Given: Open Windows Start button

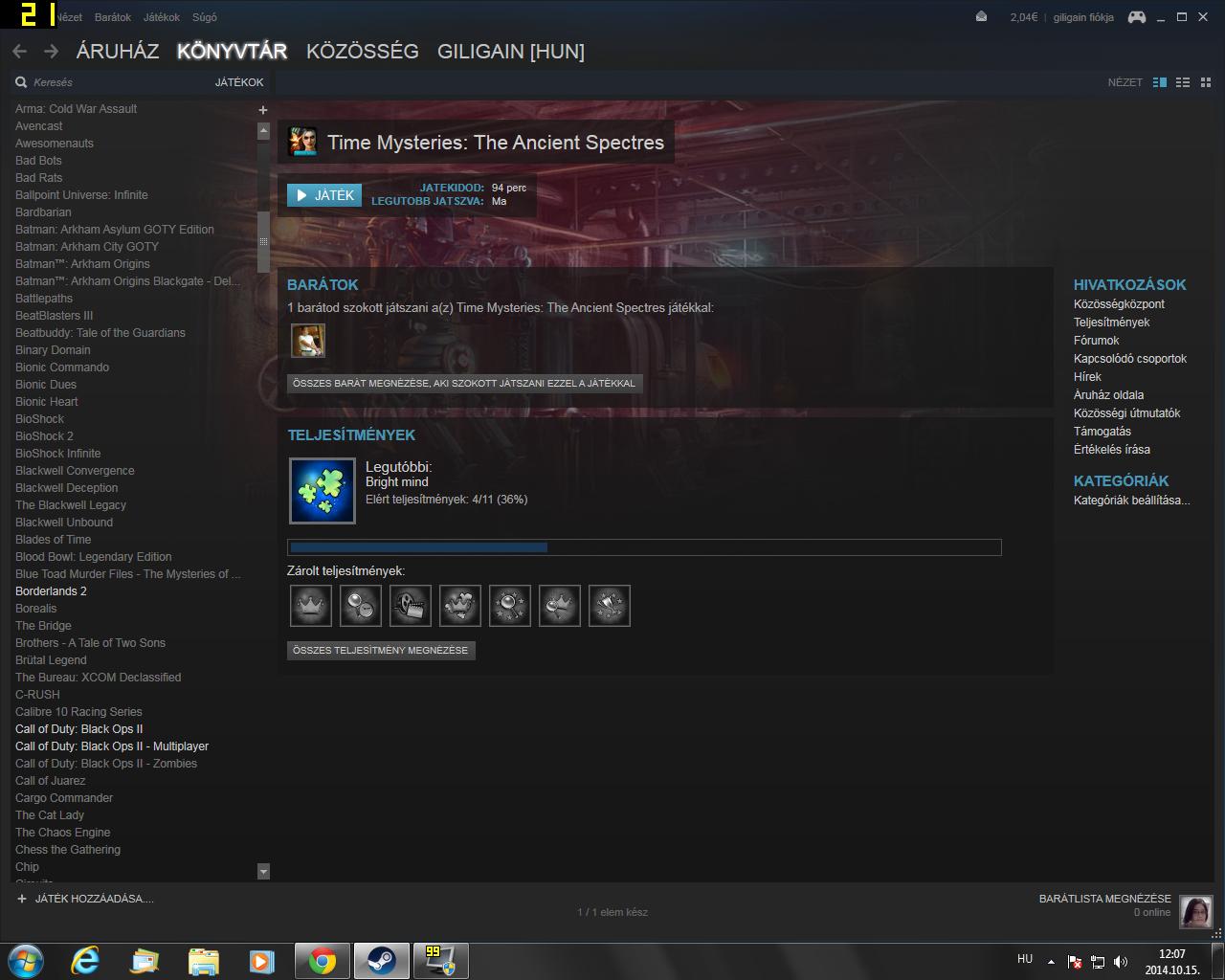Looking at the screenshot, I should [x=26, y=961].
